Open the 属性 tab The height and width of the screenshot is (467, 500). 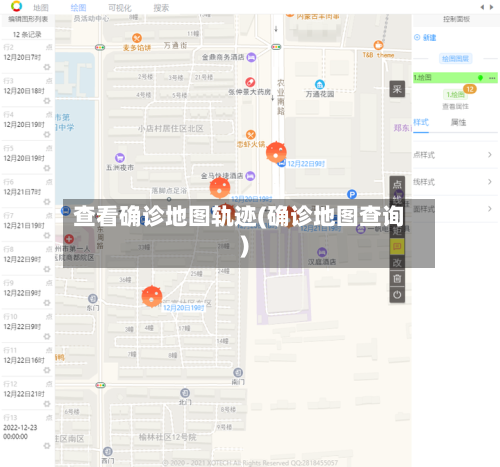(x=458, y=122)
